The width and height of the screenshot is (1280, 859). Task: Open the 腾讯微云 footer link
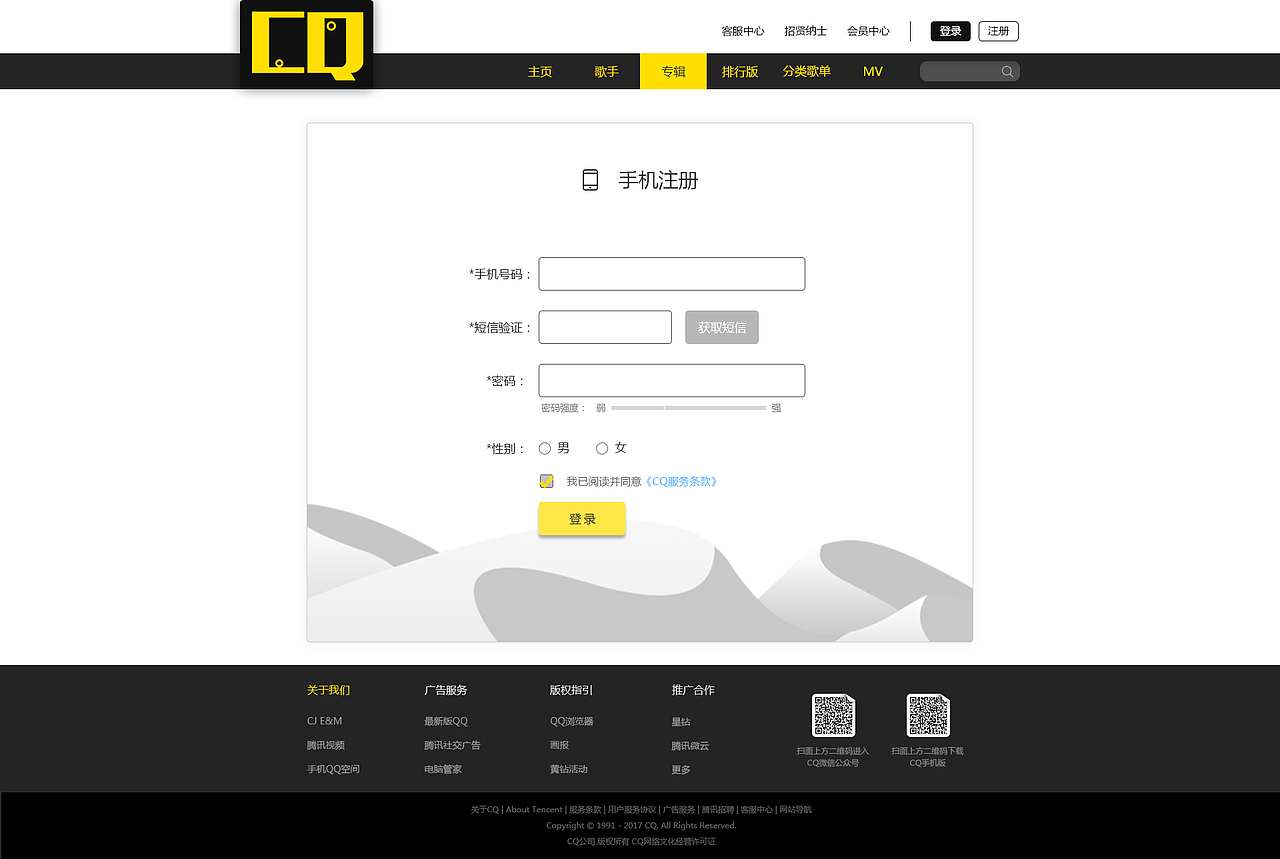pos(690,746)
